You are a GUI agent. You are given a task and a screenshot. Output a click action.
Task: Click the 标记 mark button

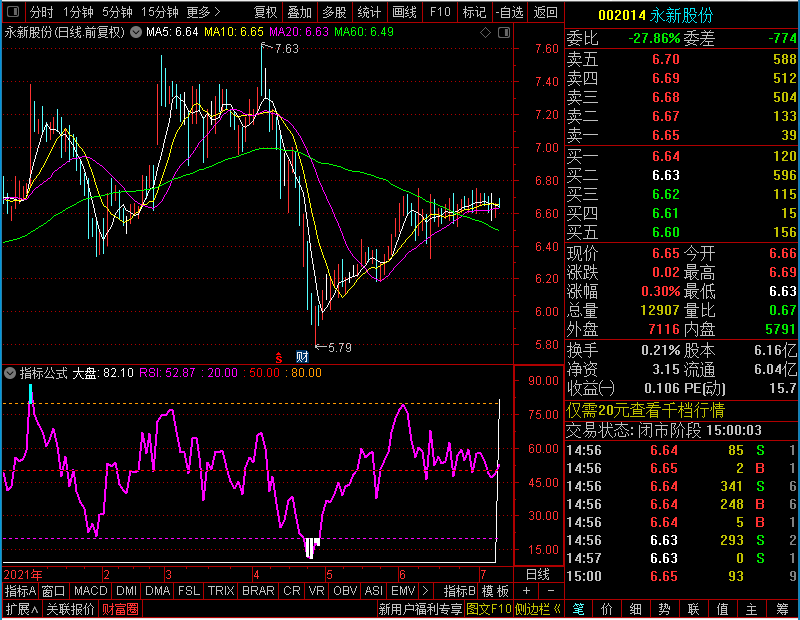474,12
